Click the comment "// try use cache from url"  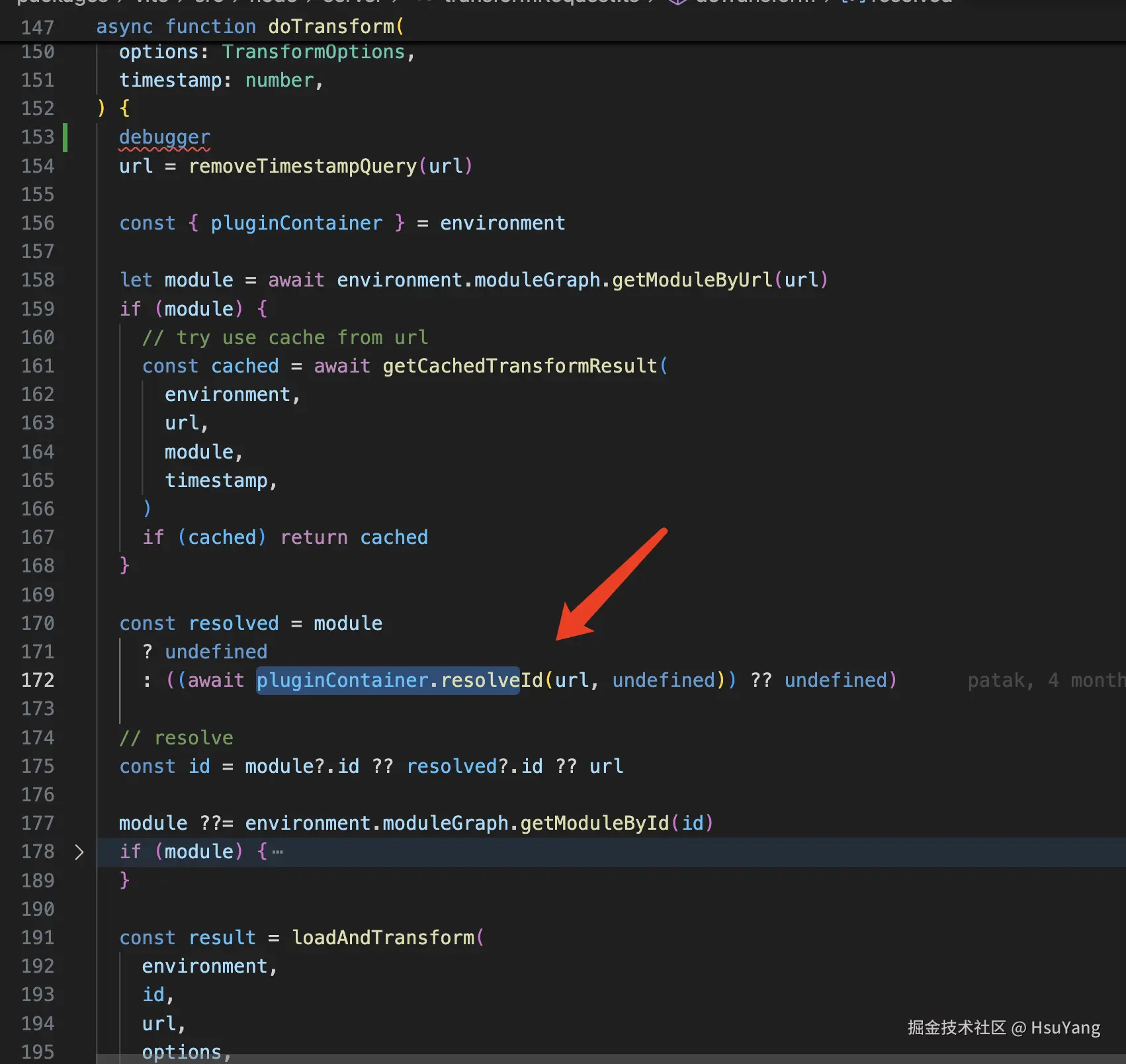(285, 337)
